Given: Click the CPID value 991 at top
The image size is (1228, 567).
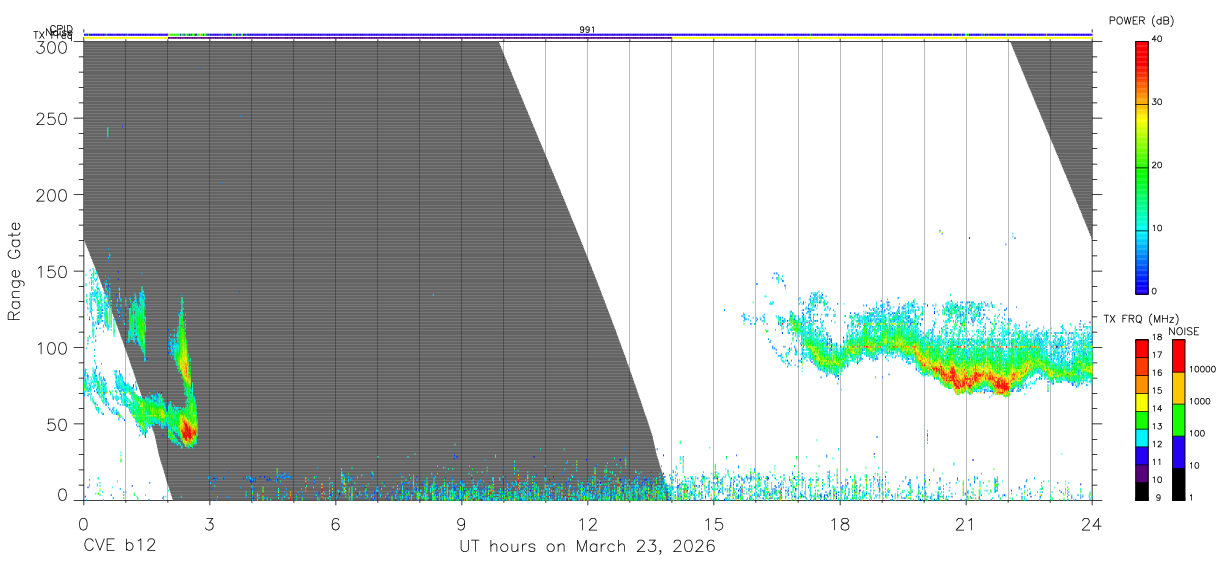Looking at the screenshot, I should pyautogui.click(x=587, y=29).
